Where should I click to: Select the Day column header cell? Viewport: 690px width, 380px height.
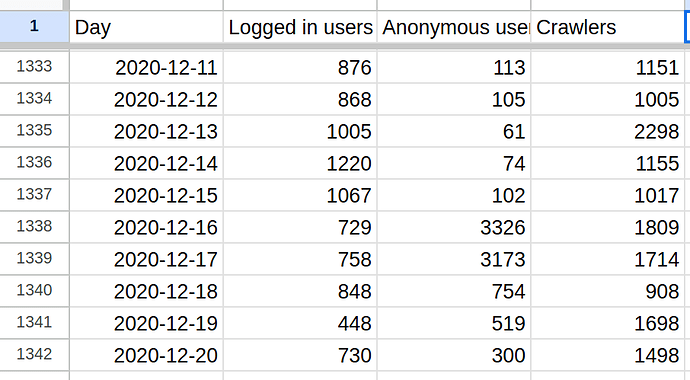pos(146,27)
